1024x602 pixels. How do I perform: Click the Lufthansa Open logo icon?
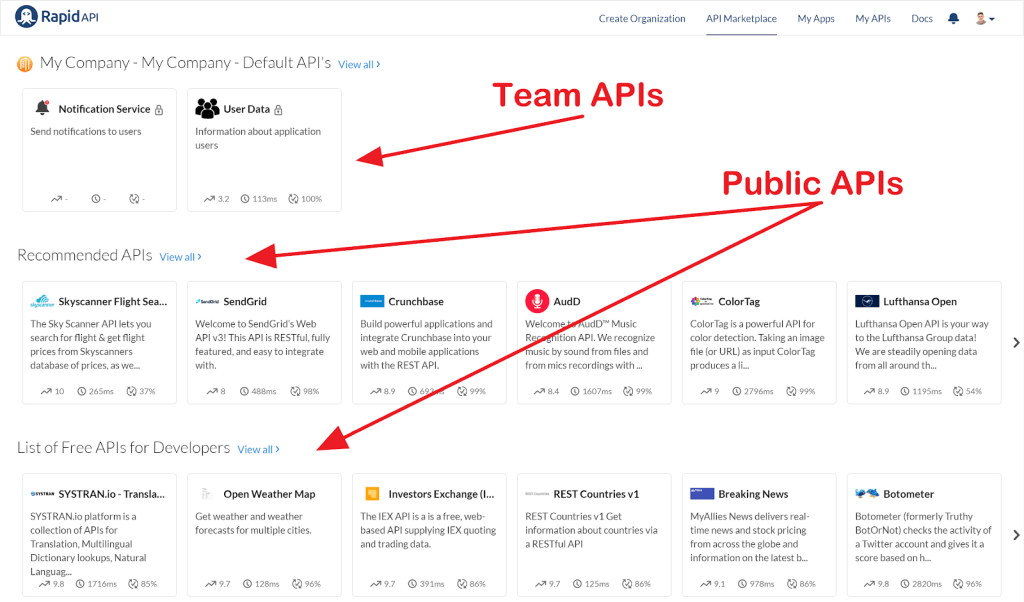[867, 301]
